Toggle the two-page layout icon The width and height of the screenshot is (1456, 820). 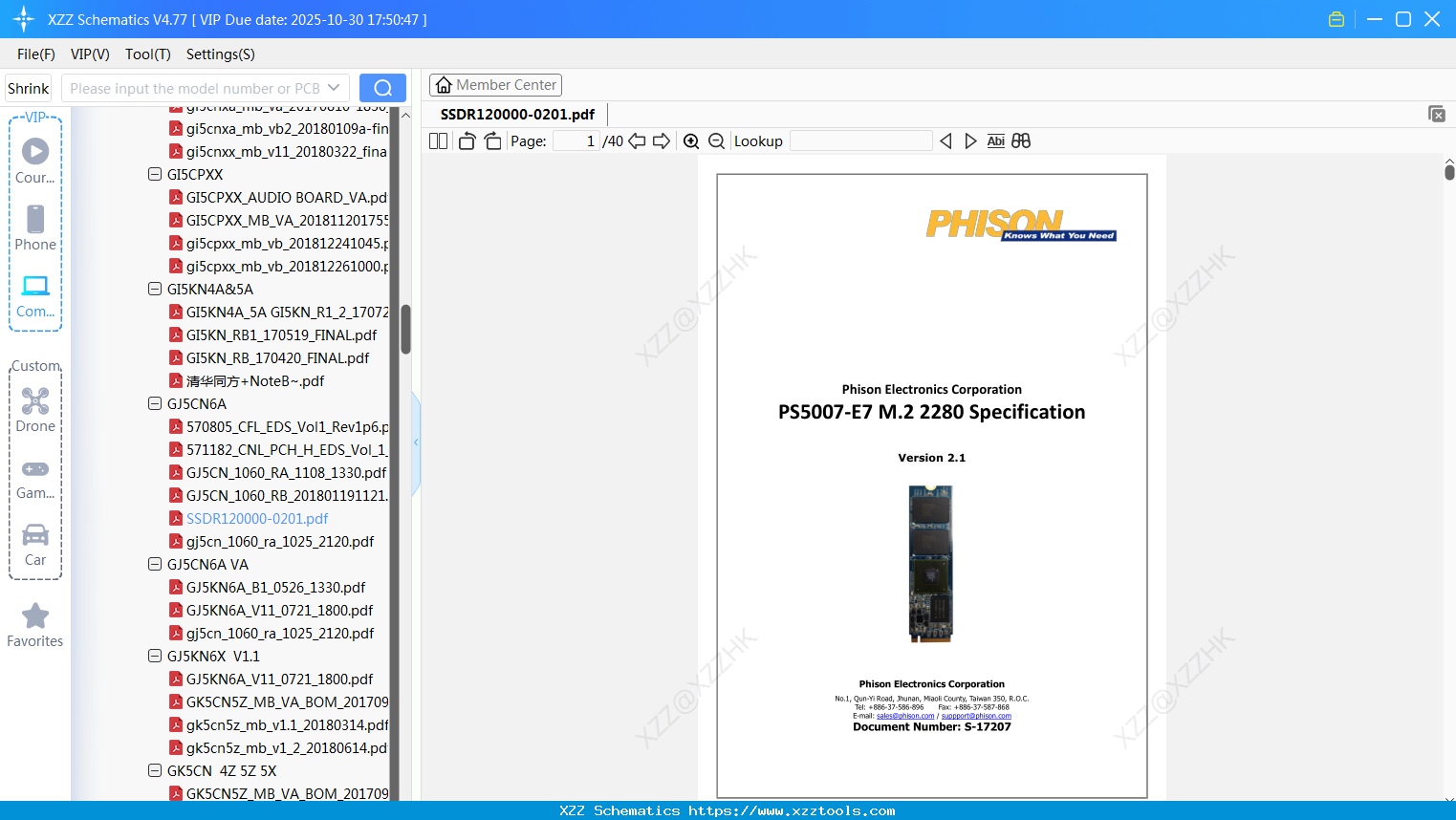click(x=439, y=141)
